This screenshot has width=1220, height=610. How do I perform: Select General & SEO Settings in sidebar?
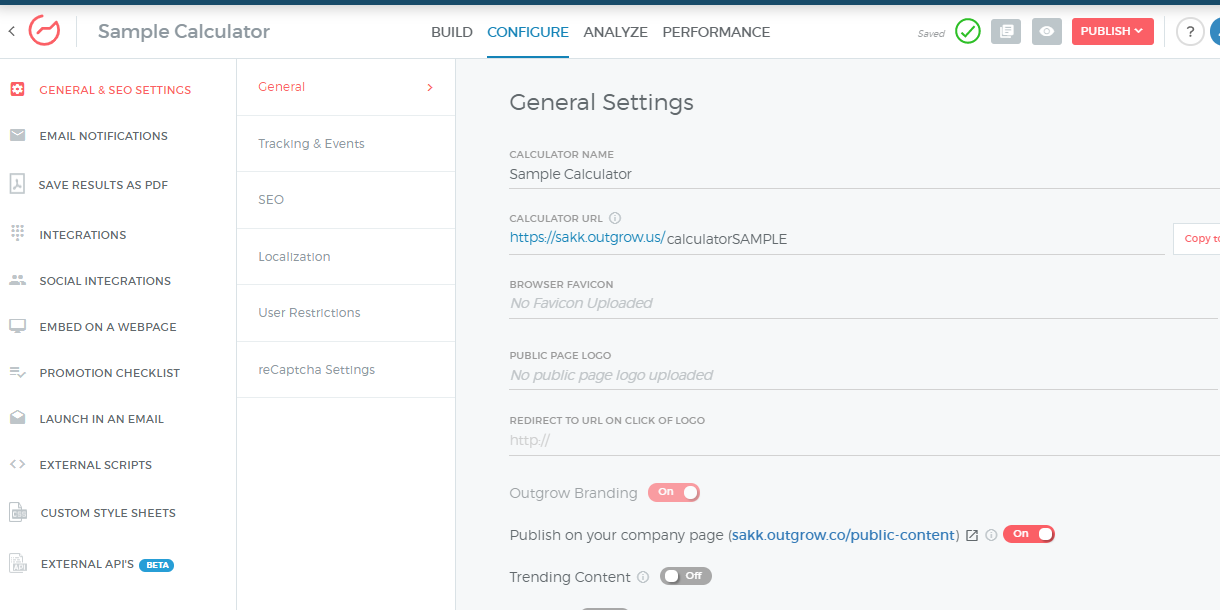click(x=115, y=90)
